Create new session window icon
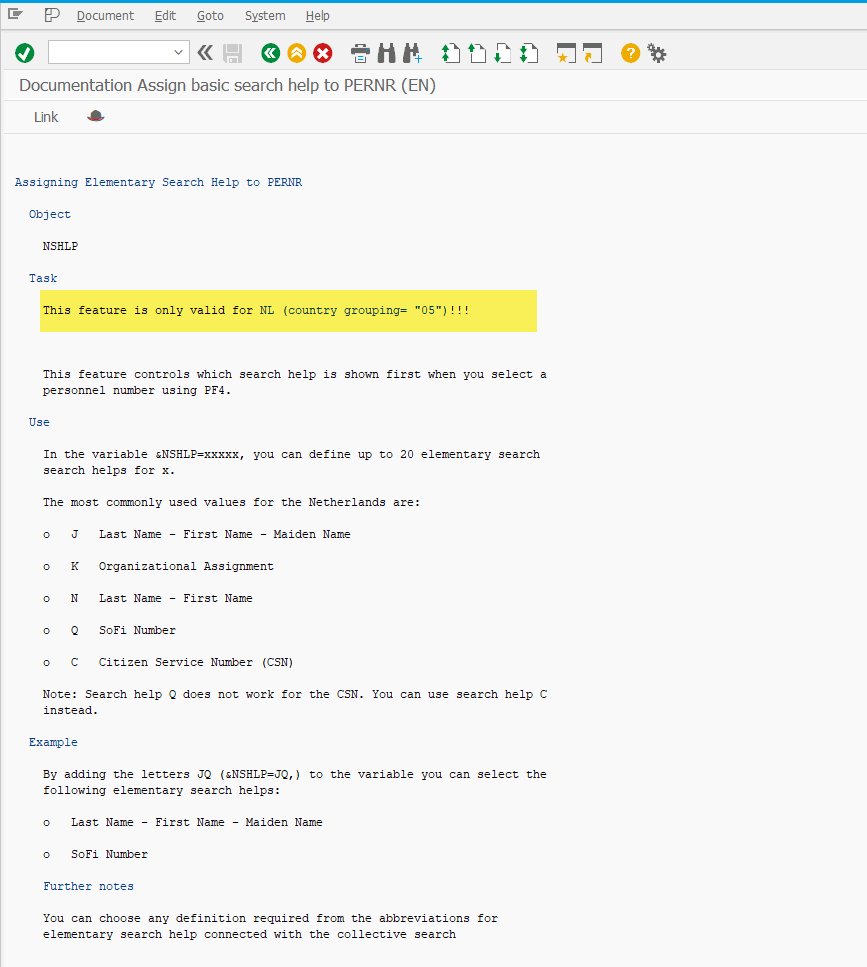The image size is (867, 967). [566, 53]
